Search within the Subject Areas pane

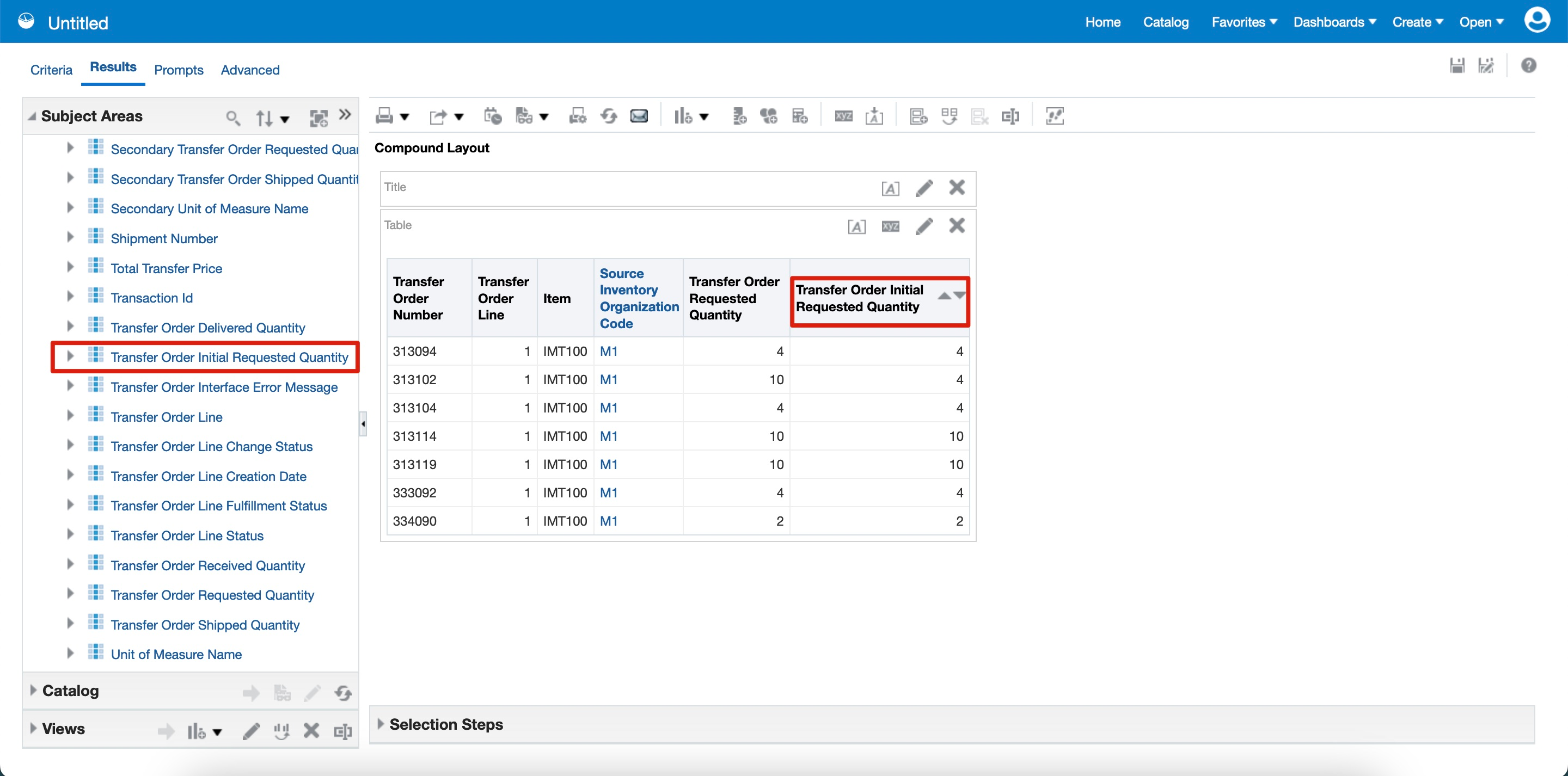click(232, 118)
